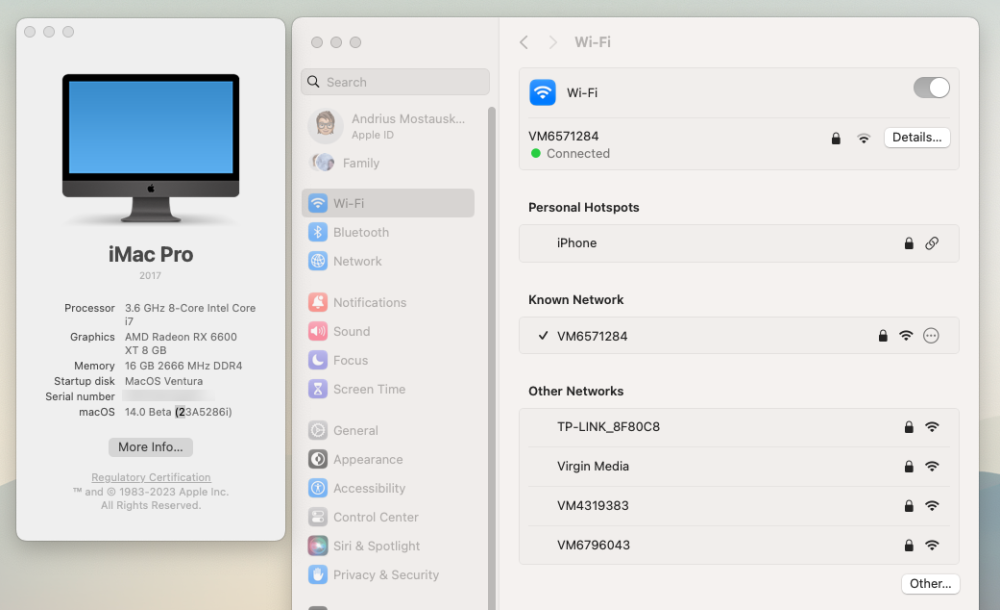Click macOS version 14.0 Beta text
The height and width of the screenshot is (610, 1000).
point(178,412)
